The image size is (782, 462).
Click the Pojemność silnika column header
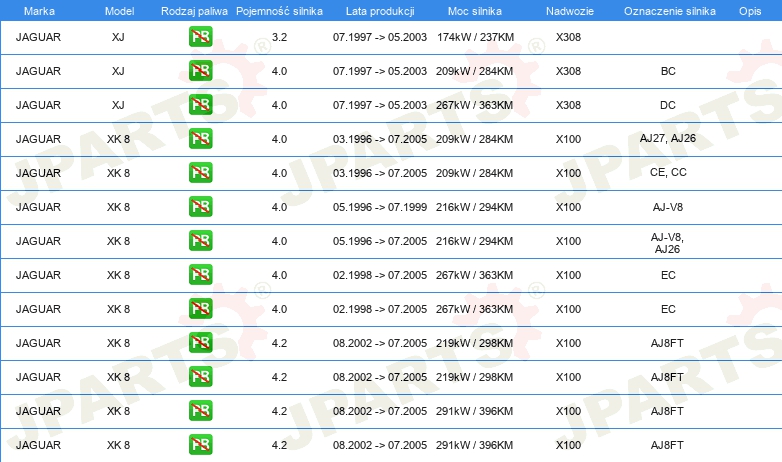[x=279, y=11]
